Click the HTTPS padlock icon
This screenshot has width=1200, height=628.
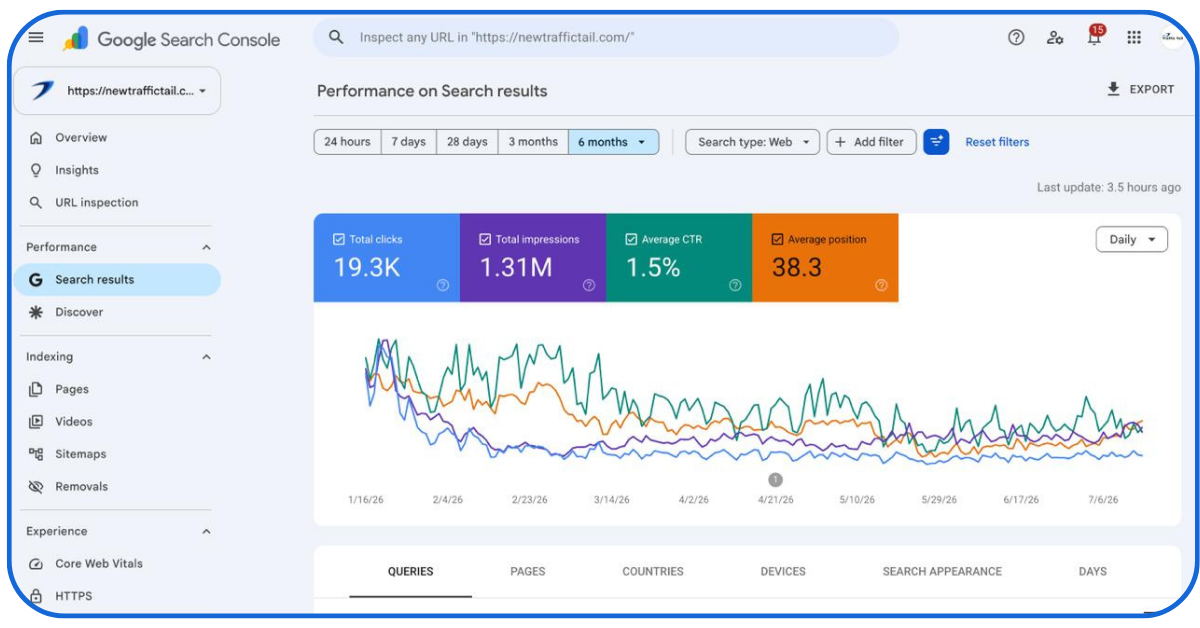pos(36,596)
